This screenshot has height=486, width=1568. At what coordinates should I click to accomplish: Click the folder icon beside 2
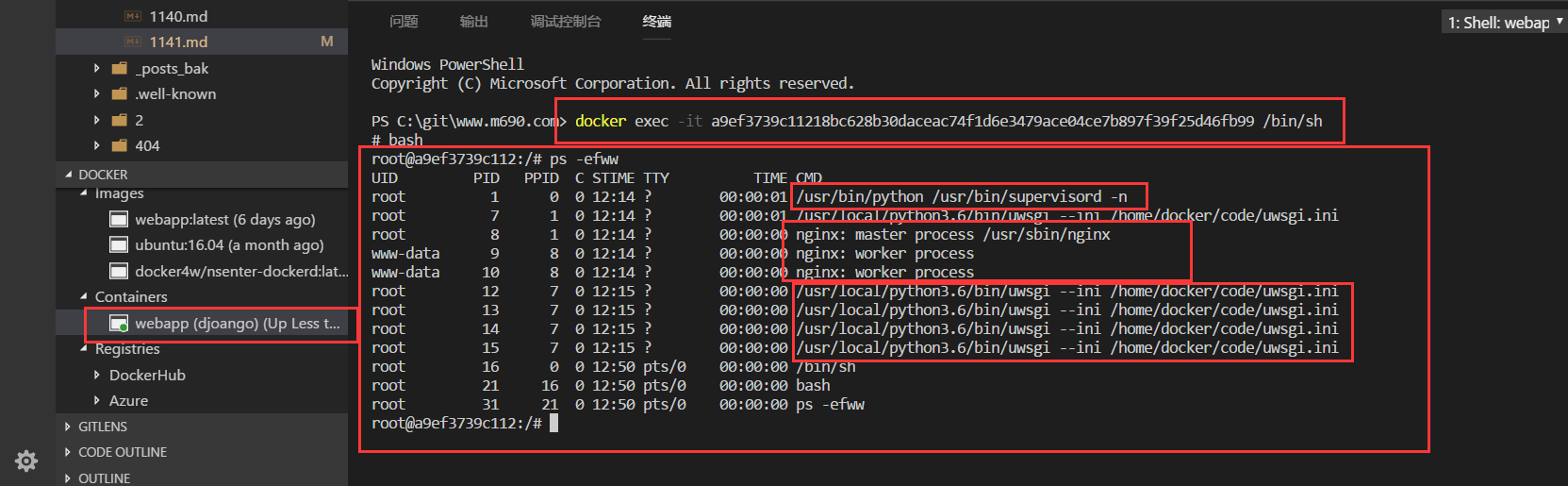[x=120, y=120]
